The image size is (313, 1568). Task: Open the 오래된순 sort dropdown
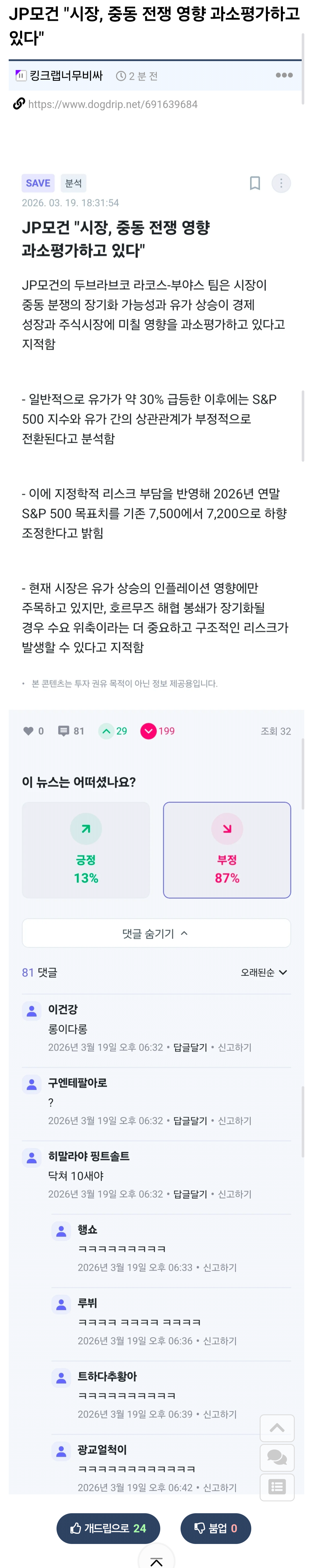[264, 973]
